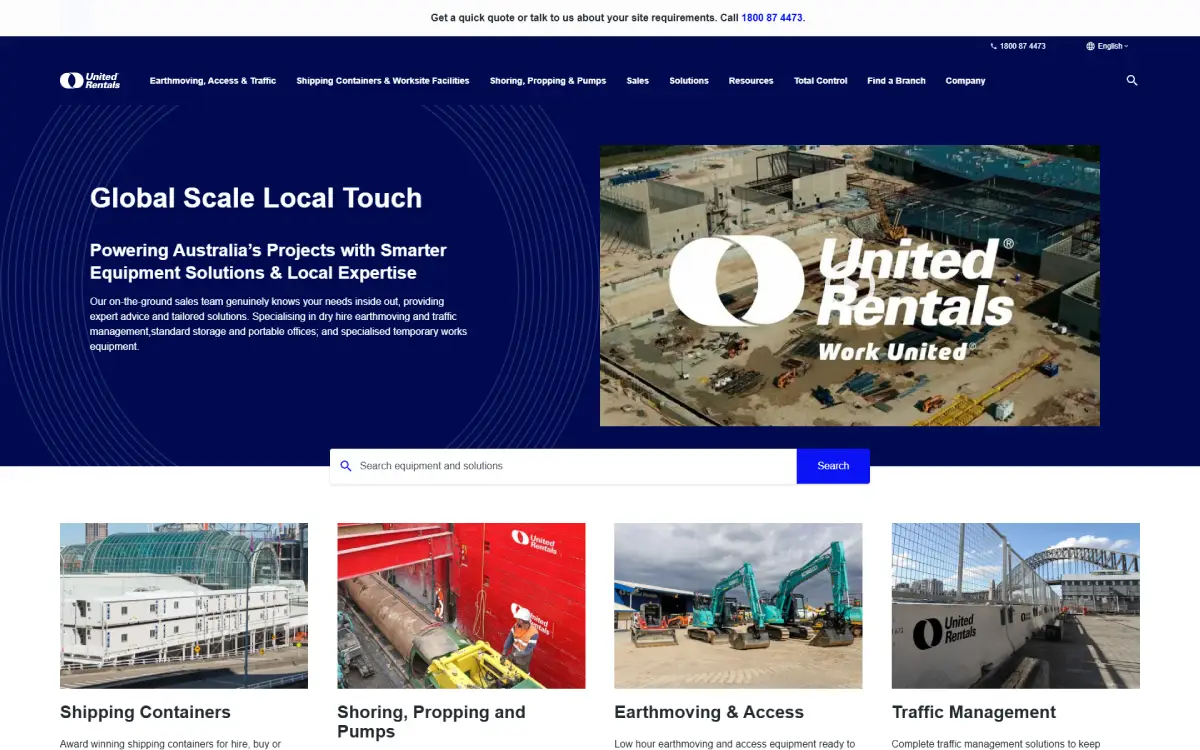
Task: Click the phone icon beside 1800 87 4473
Action: pos(994,46)
